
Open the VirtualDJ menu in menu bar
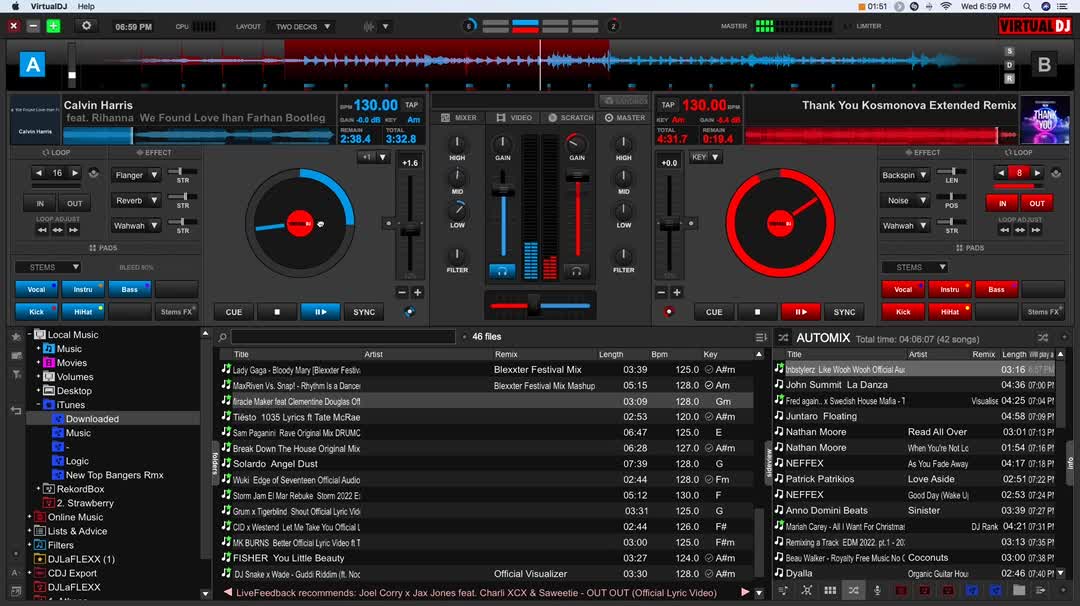pos(48,6)
